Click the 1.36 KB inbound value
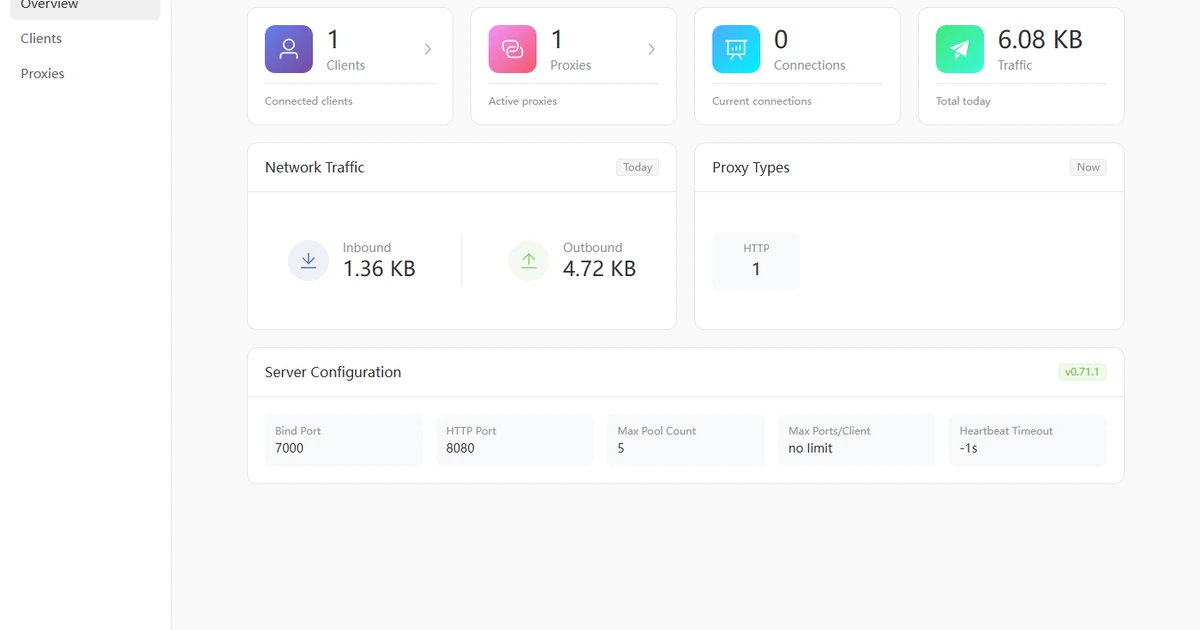The image size is (1200, 630). click(379, 269)
